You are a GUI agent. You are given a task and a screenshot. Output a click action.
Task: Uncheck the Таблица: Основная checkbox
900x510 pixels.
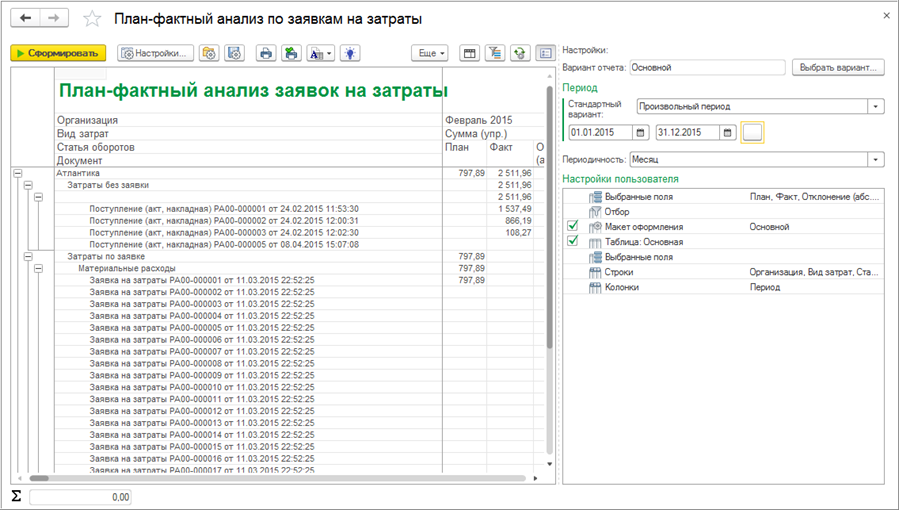point(573,241)
